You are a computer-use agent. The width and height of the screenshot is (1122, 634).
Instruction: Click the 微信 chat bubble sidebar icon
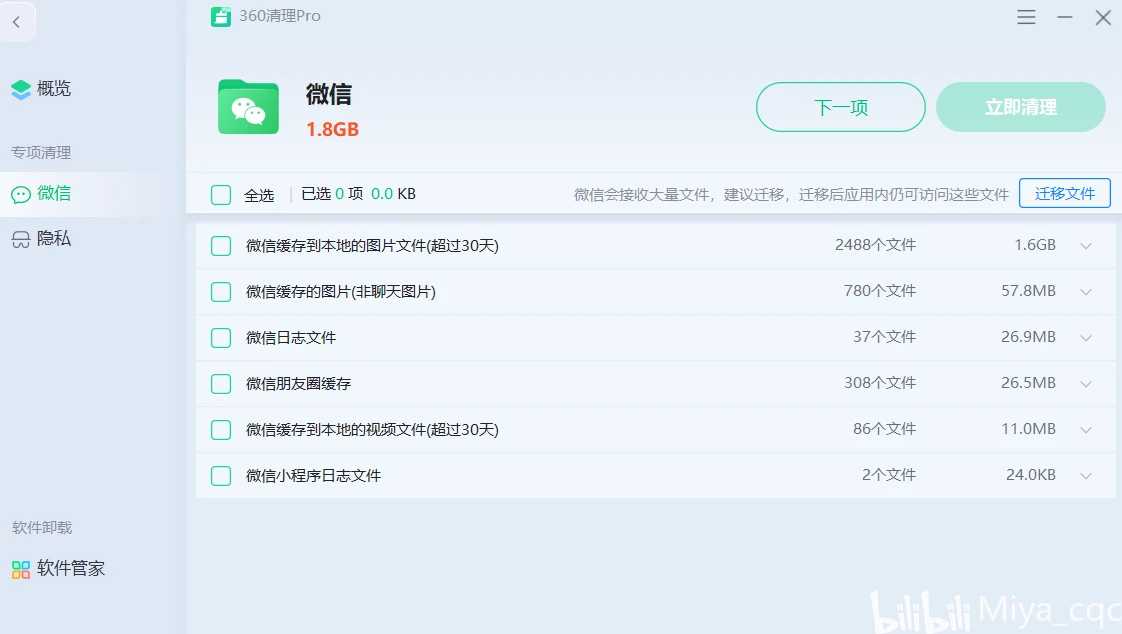tap(21, 194)
